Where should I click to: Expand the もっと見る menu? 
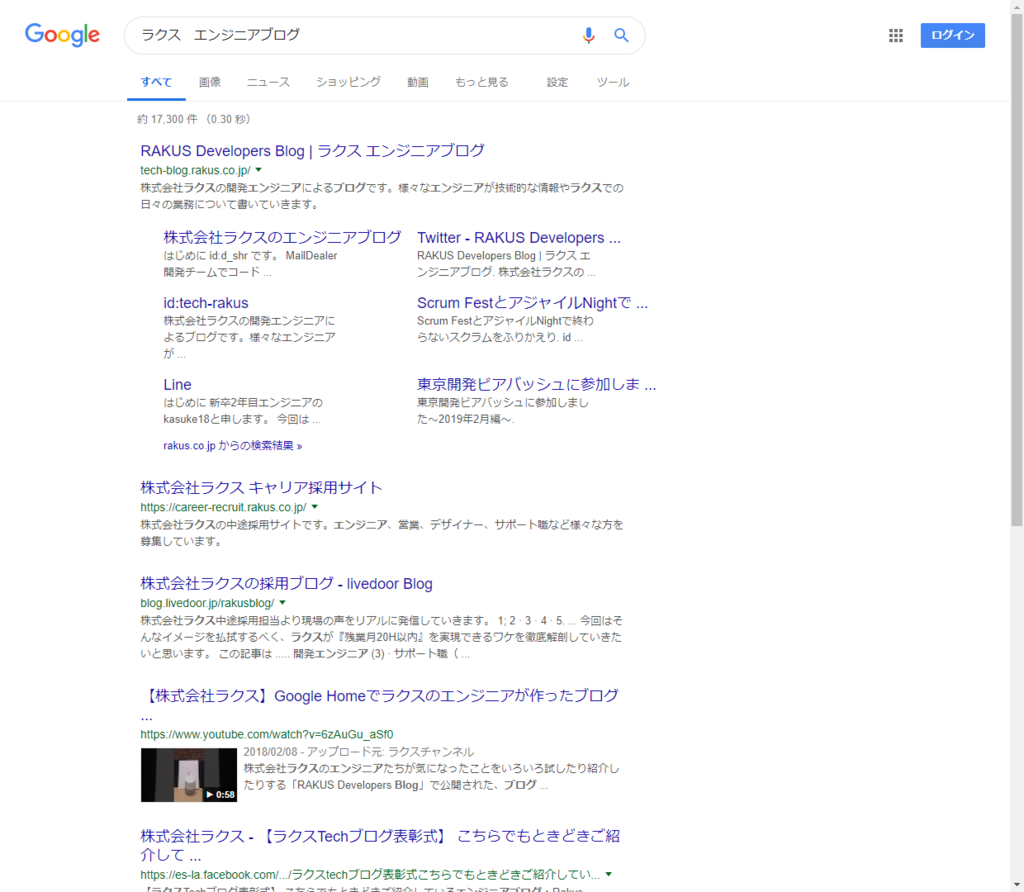point(481,82)
